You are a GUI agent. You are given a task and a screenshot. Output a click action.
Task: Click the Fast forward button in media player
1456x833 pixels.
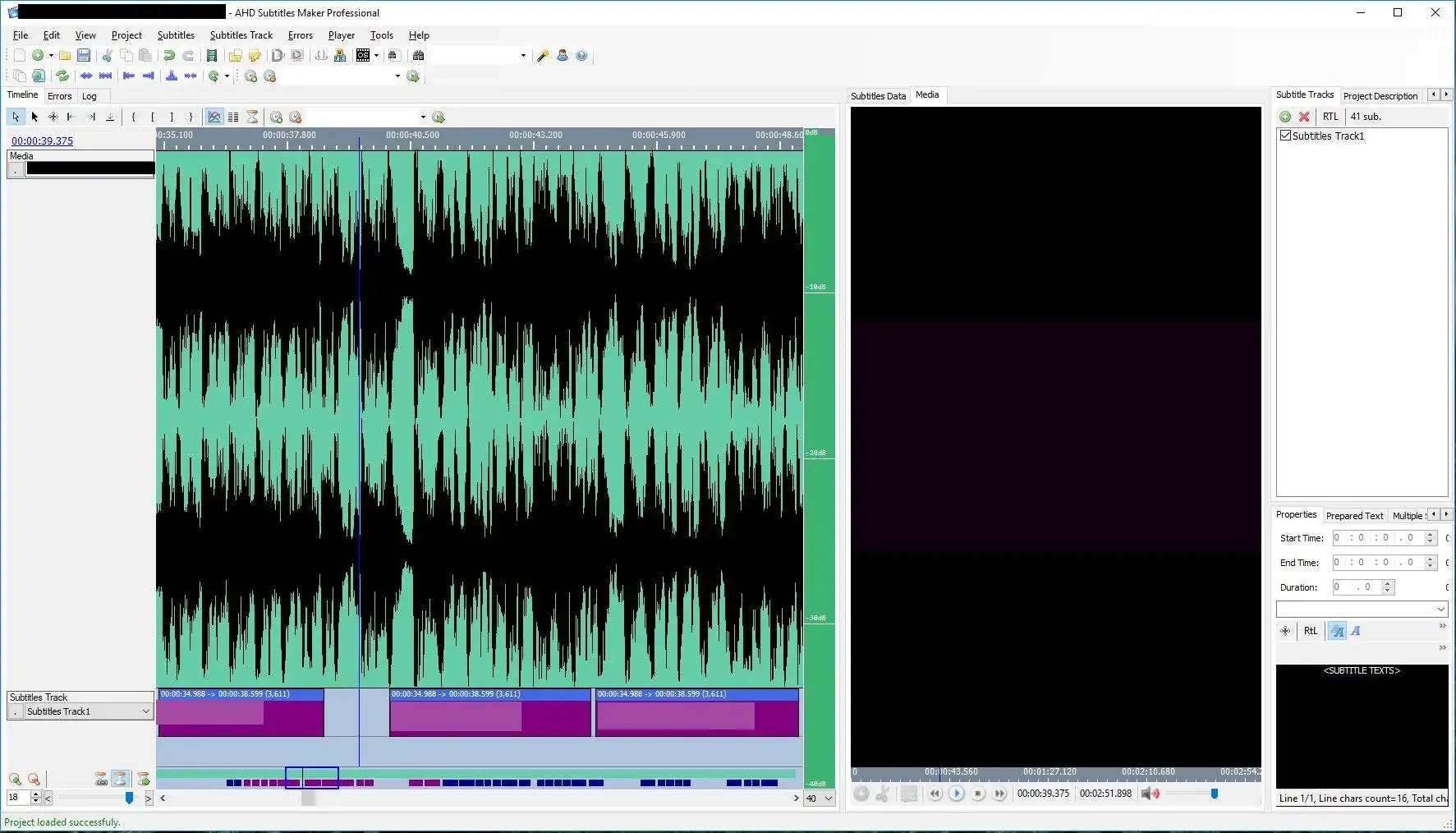(999, 794)
